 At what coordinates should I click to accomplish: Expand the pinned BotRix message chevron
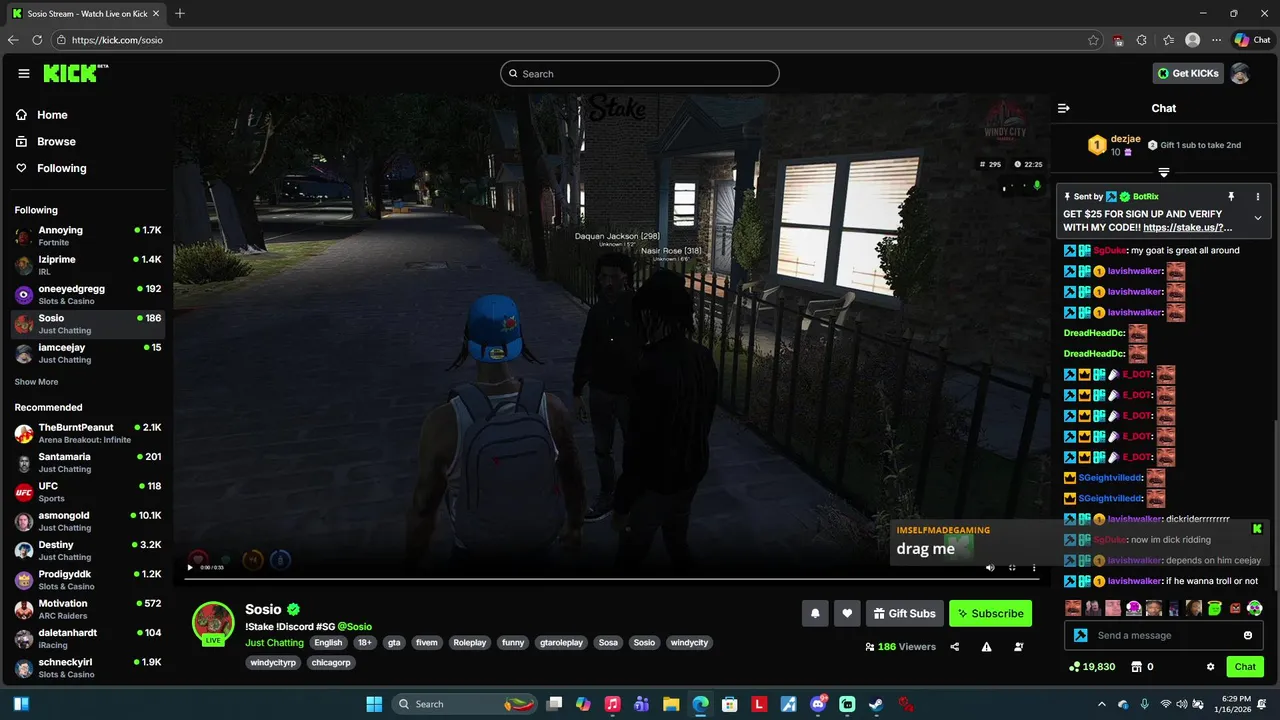pyautogui.click(x=1258, y=218)
